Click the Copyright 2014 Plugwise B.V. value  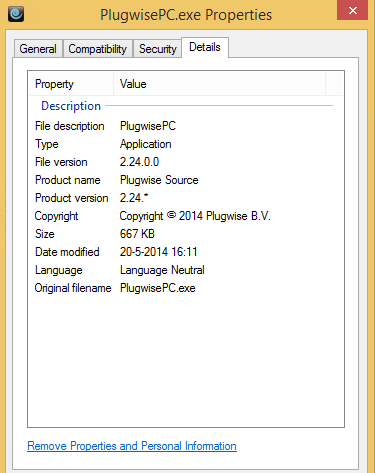tap(195, 216)
